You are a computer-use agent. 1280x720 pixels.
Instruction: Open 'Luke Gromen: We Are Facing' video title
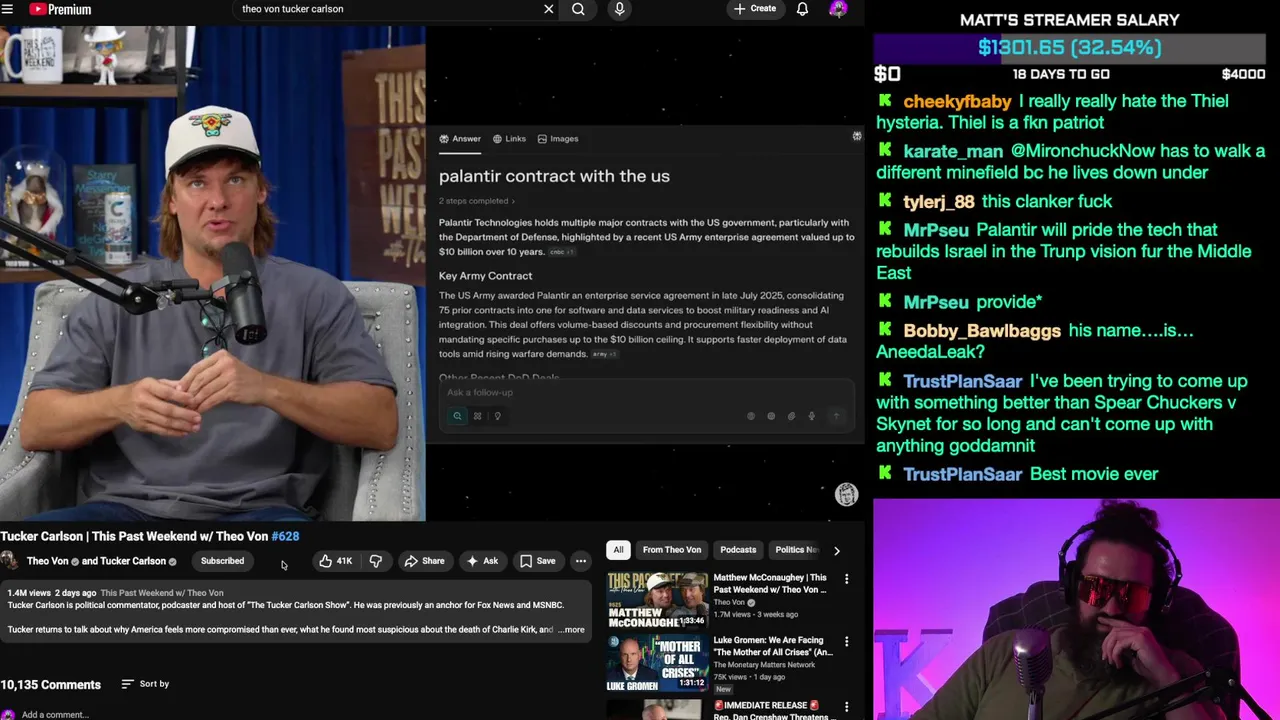[773, 646]
